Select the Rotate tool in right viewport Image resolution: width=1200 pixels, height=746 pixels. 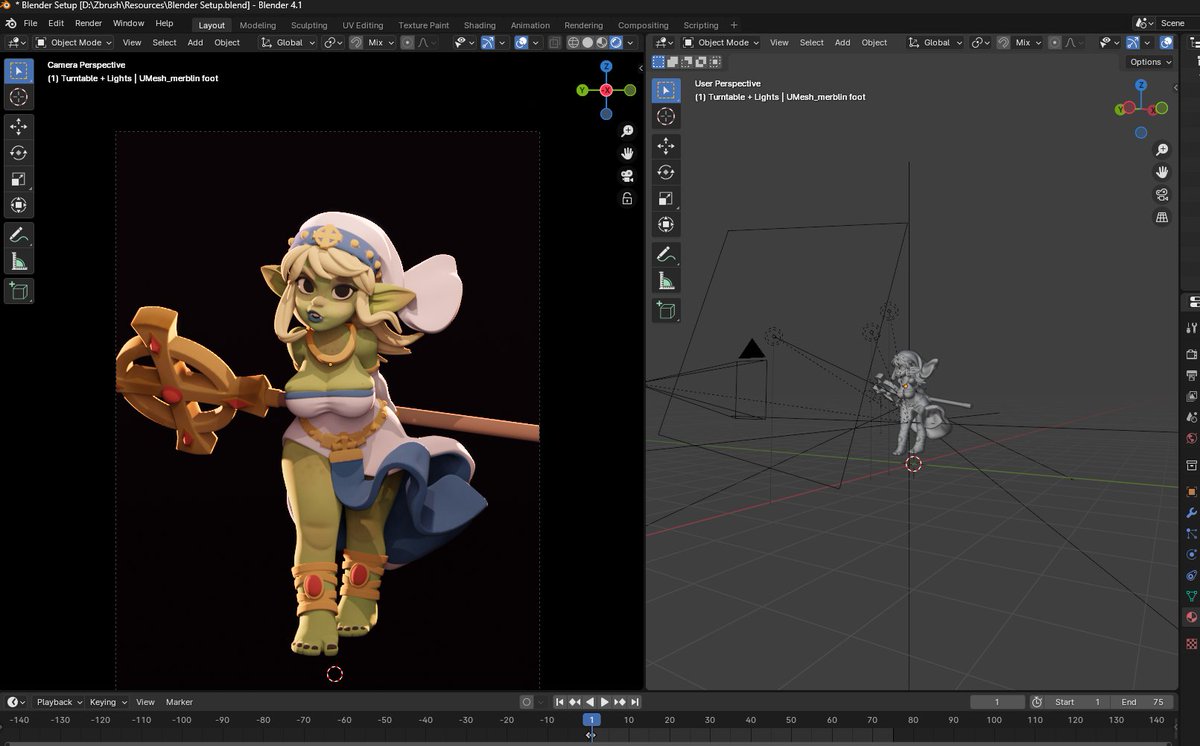[x=666, y=172]
